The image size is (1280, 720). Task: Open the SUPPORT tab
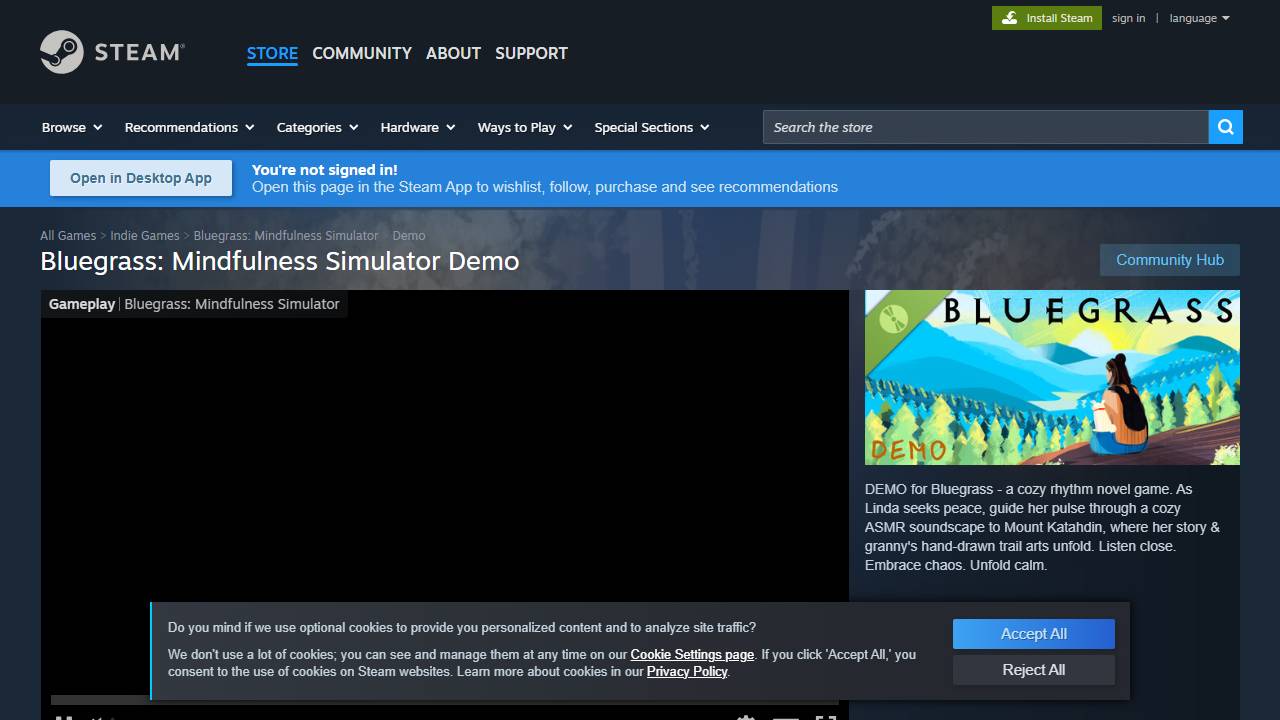coord(531,53)
